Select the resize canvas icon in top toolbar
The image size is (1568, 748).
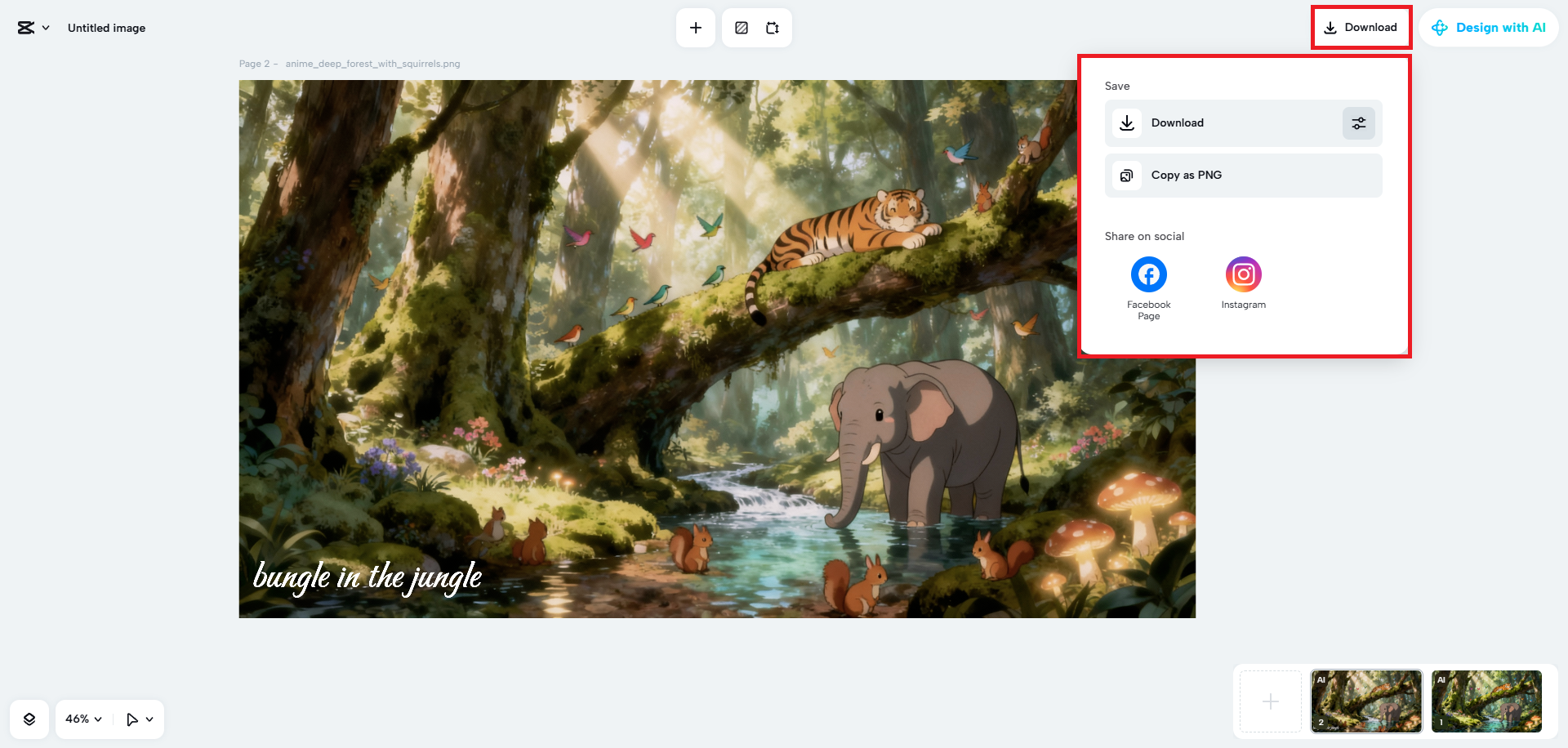click(773, 28)
